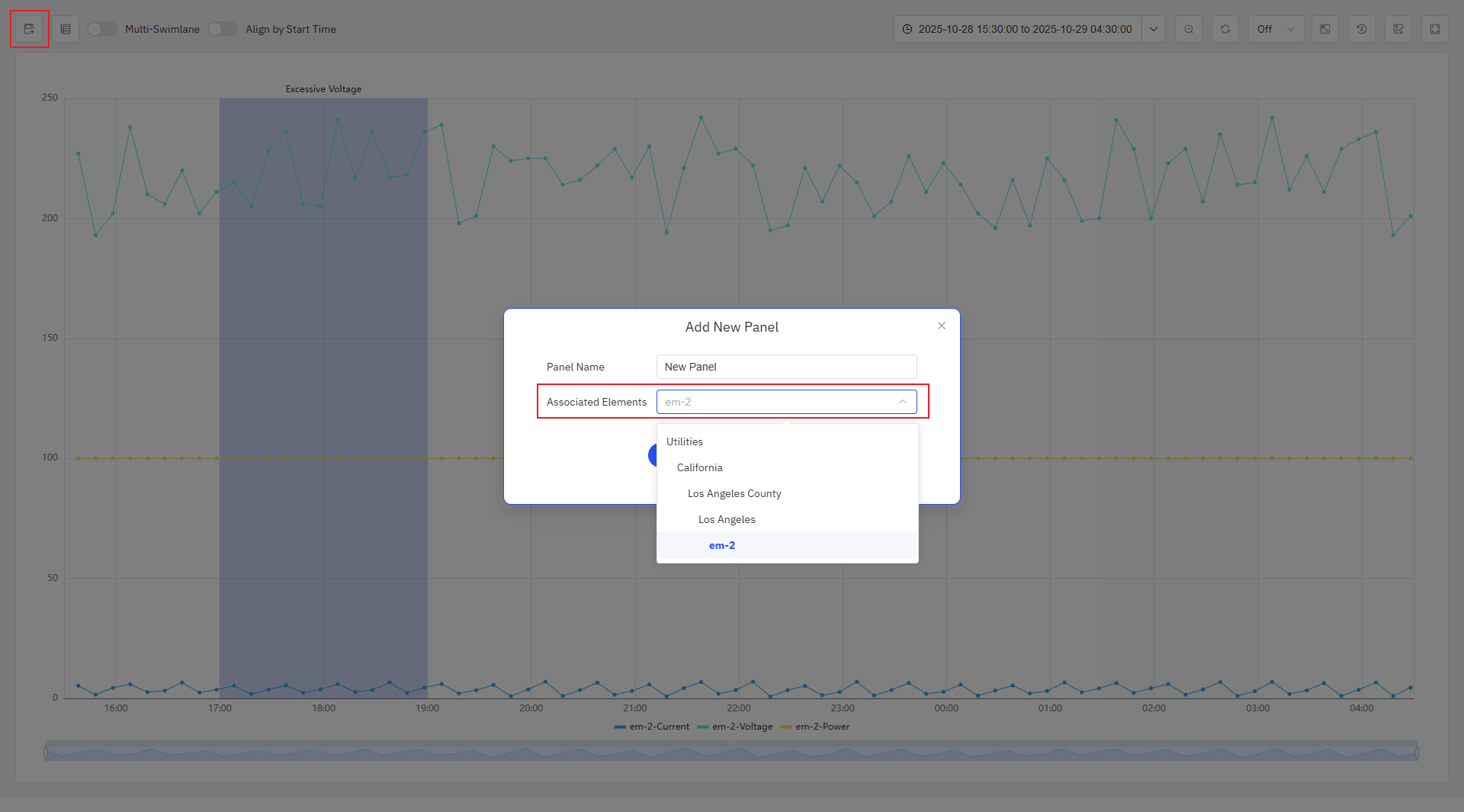The height and width of the screenshot is (812, 1464).
Task: Enable the Align by Start Time toggle
Action: (x=223, y=28)
